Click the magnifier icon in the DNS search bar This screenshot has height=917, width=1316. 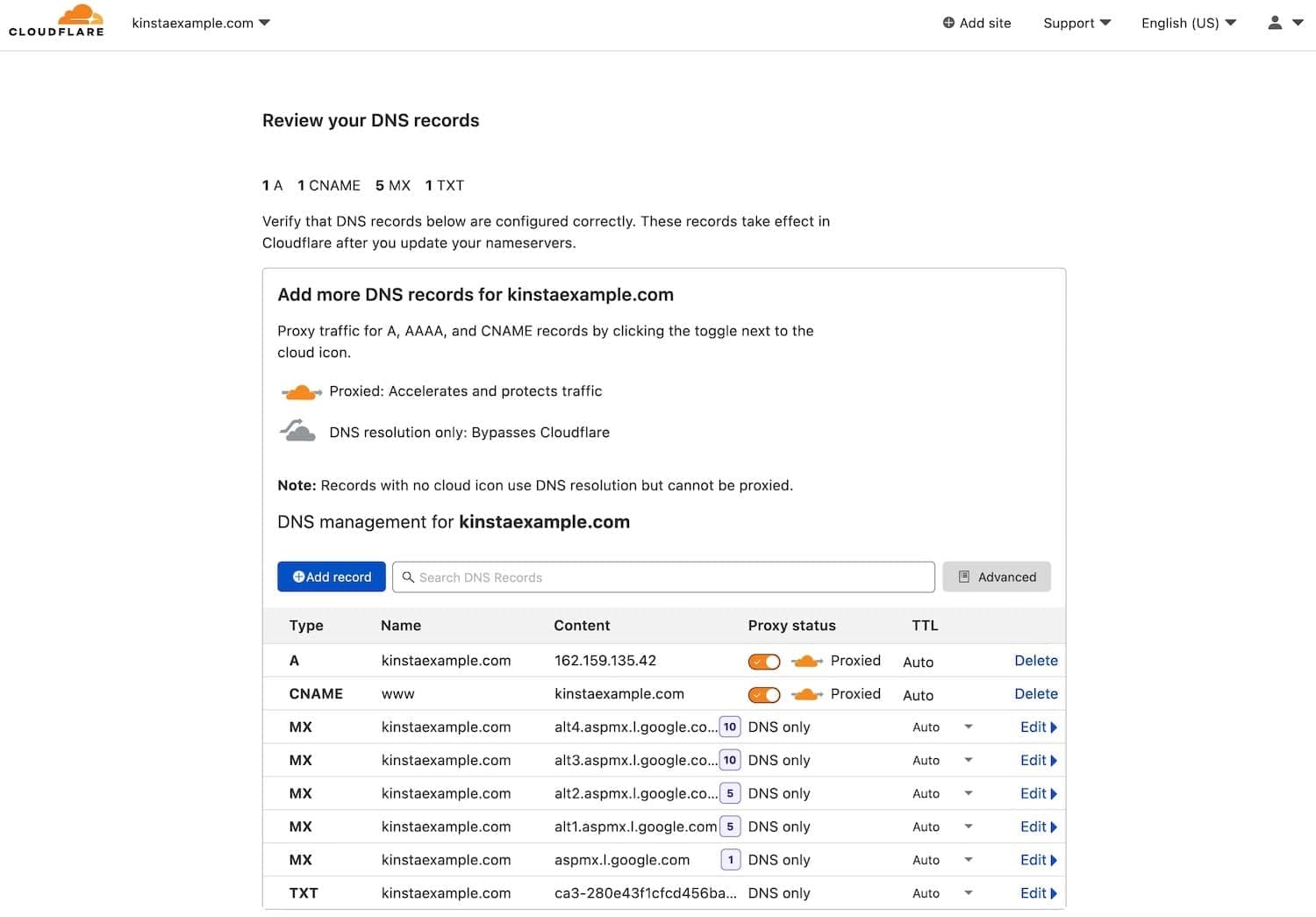pyautogui.click(x=409, y=577)
